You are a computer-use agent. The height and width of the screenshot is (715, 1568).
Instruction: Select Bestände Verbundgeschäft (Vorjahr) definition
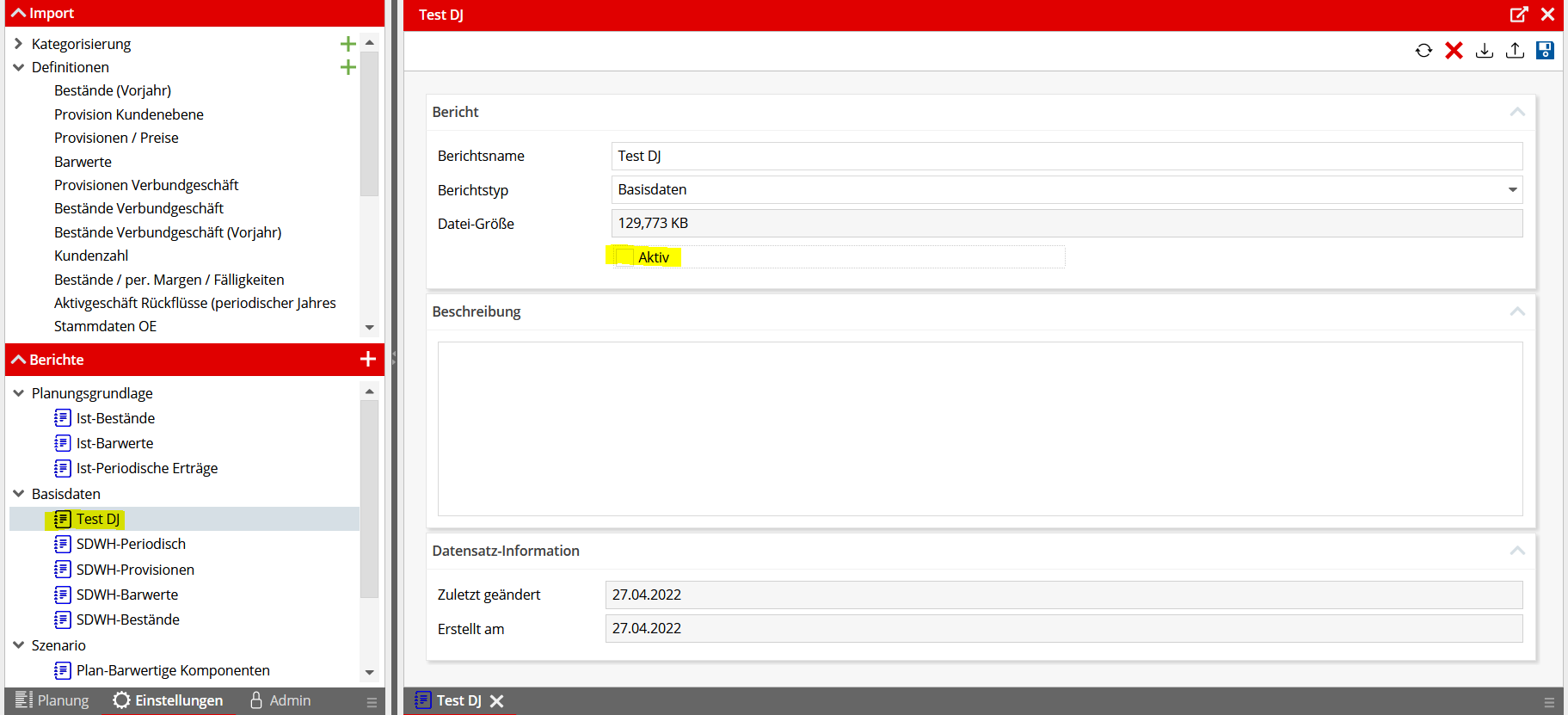pyautogui.click(x=168, y=232)
